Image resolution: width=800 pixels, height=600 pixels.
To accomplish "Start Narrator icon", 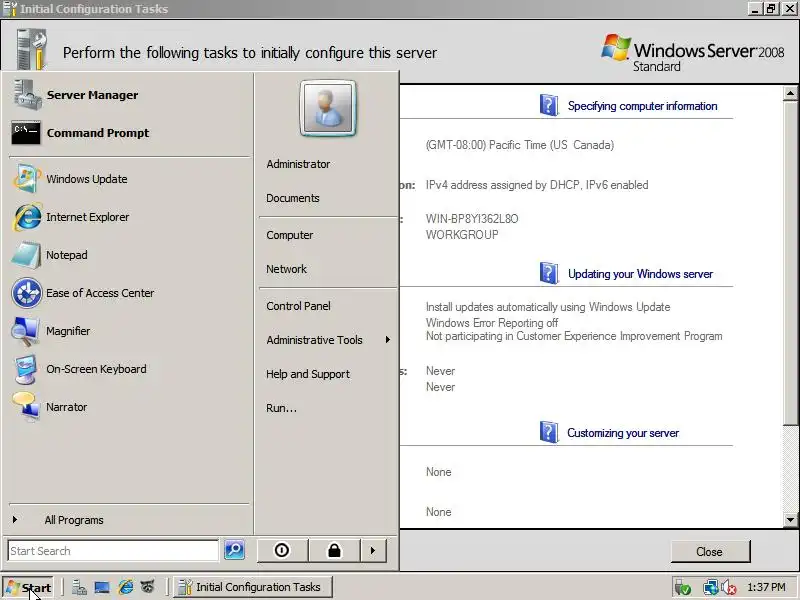I will click(x=26, y=407).
